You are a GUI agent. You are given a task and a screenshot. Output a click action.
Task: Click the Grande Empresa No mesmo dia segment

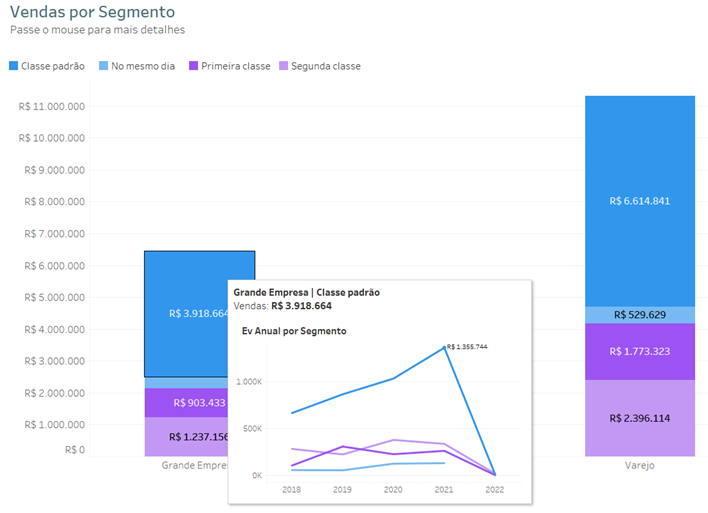point(186,383)
